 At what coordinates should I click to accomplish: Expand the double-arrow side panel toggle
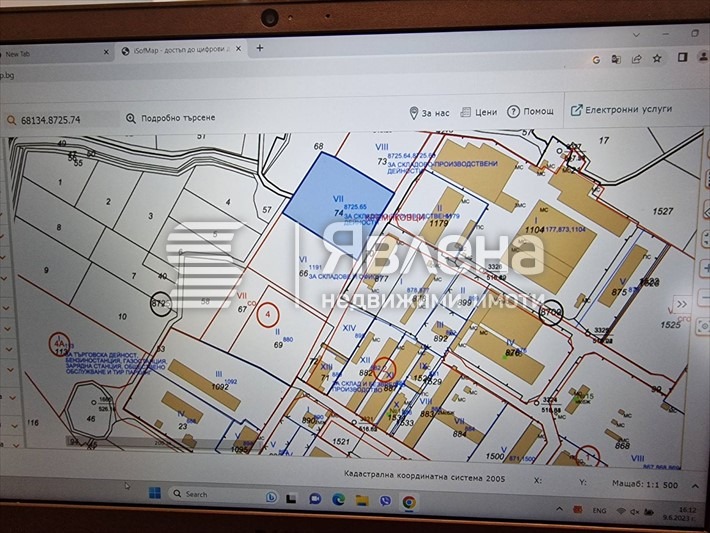pos(682,304)
